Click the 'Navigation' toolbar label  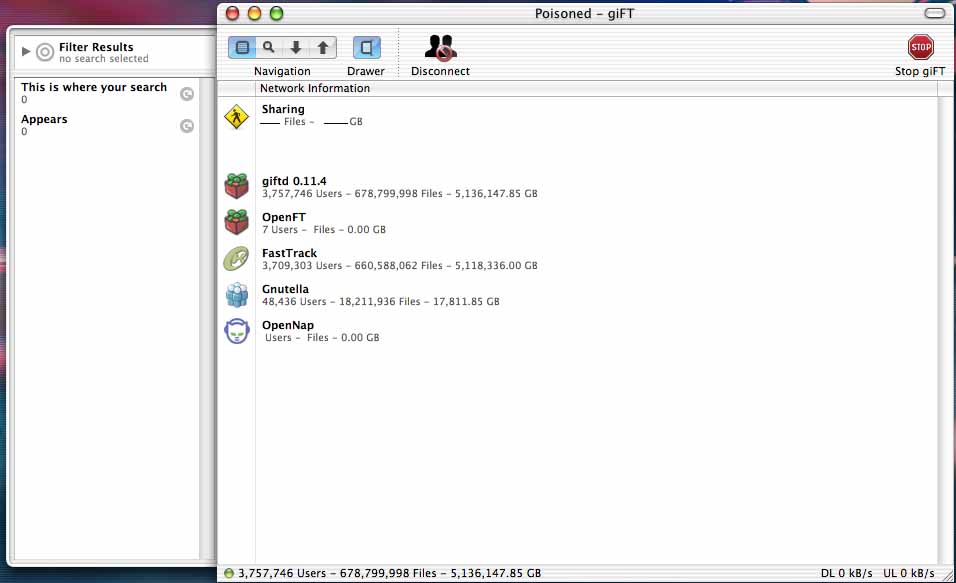pos(282,71)
